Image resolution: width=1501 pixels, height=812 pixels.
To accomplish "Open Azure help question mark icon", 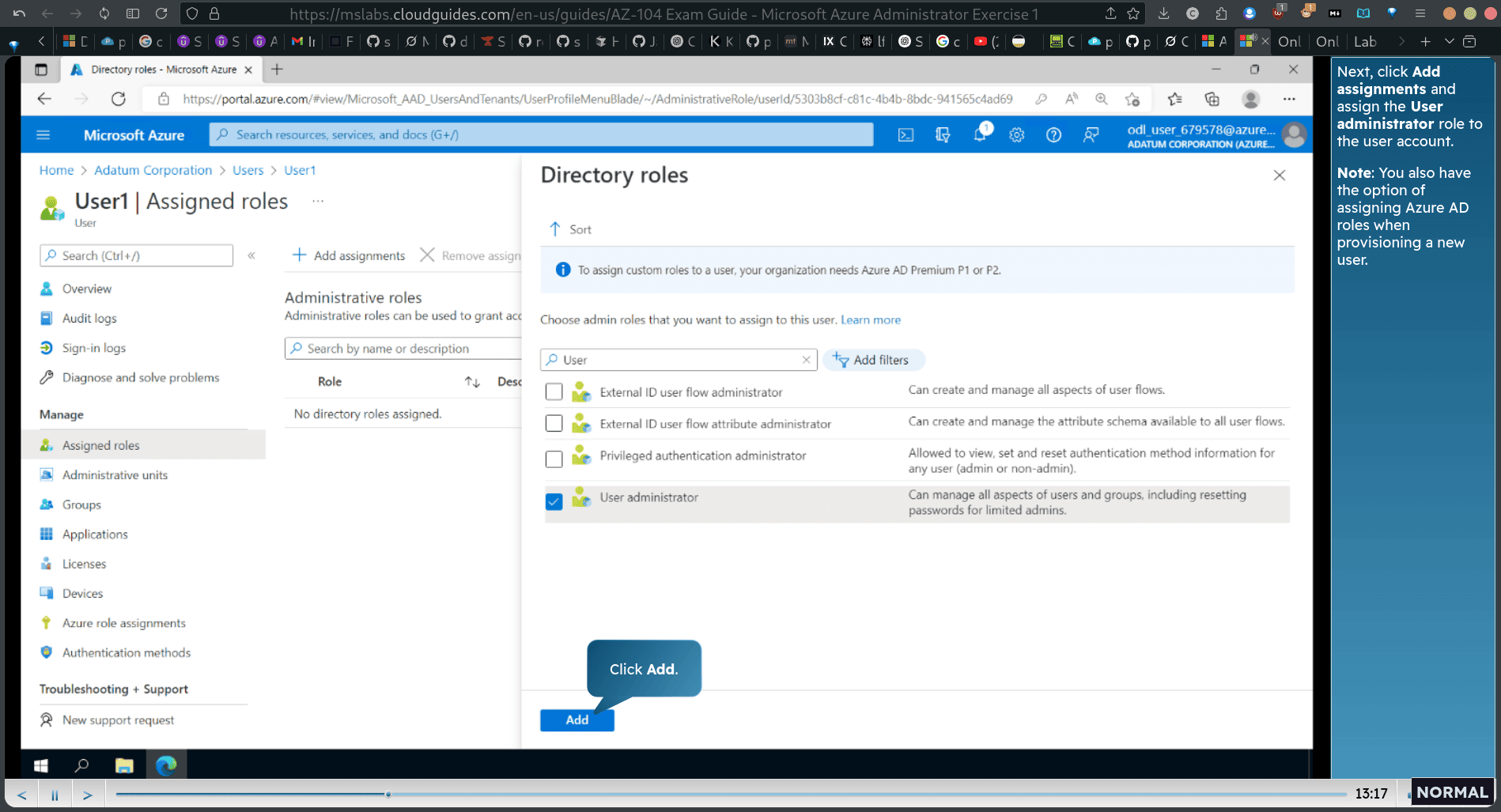I will [1053, 135].
